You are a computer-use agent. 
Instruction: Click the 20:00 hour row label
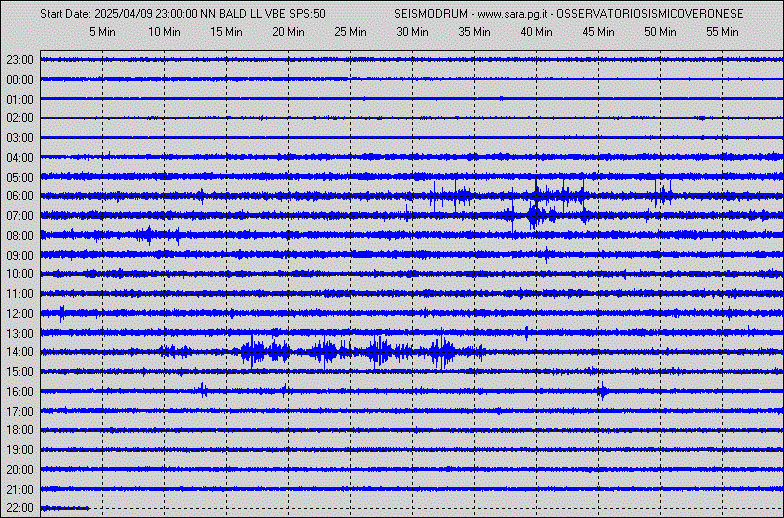[20, 470]
